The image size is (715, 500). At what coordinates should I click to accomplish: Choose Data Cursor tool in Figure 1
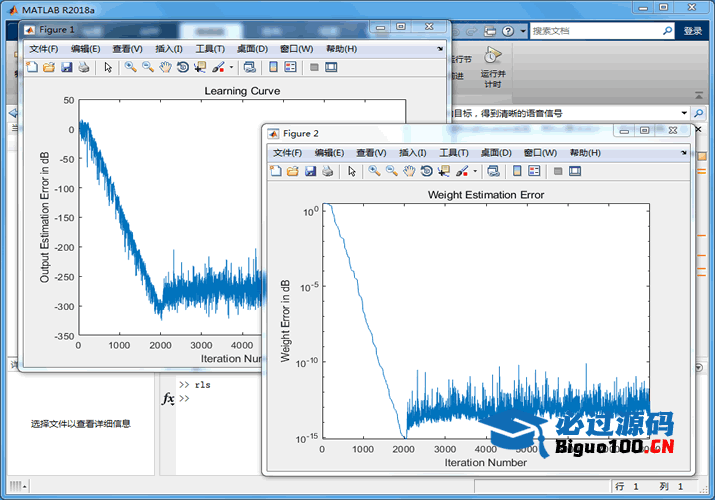click(200, 67)
